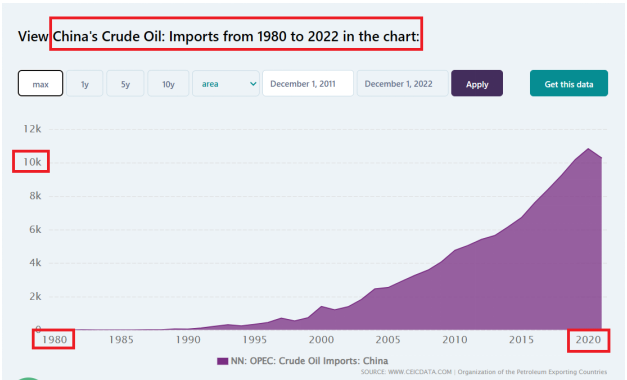Select the 2000 x-axis tick label
This screenshot has height=380, width=627.
(x=321, y=340)
